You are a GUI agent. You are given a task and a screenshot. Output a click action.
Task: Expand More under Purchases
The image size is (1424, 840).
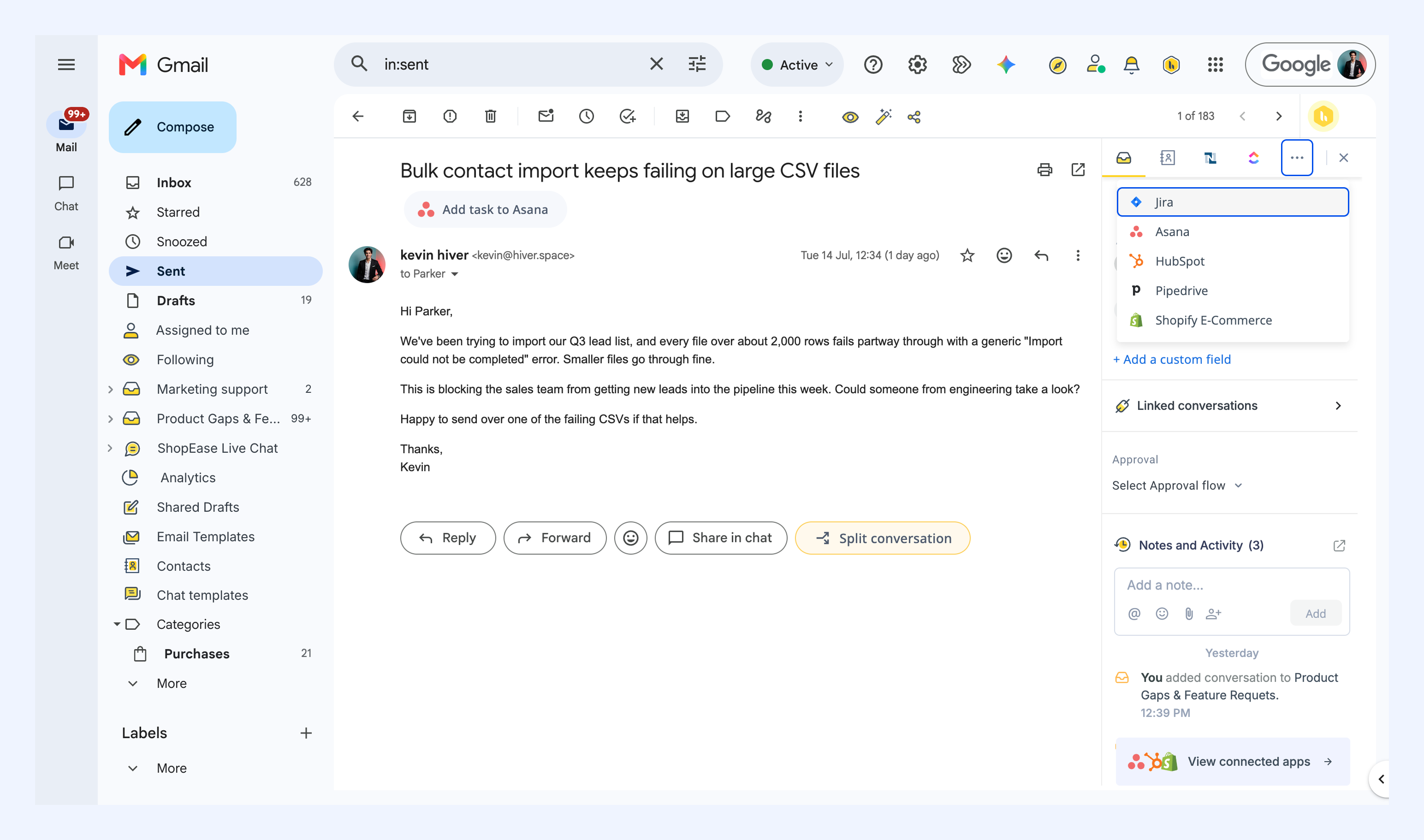(172, 684)
